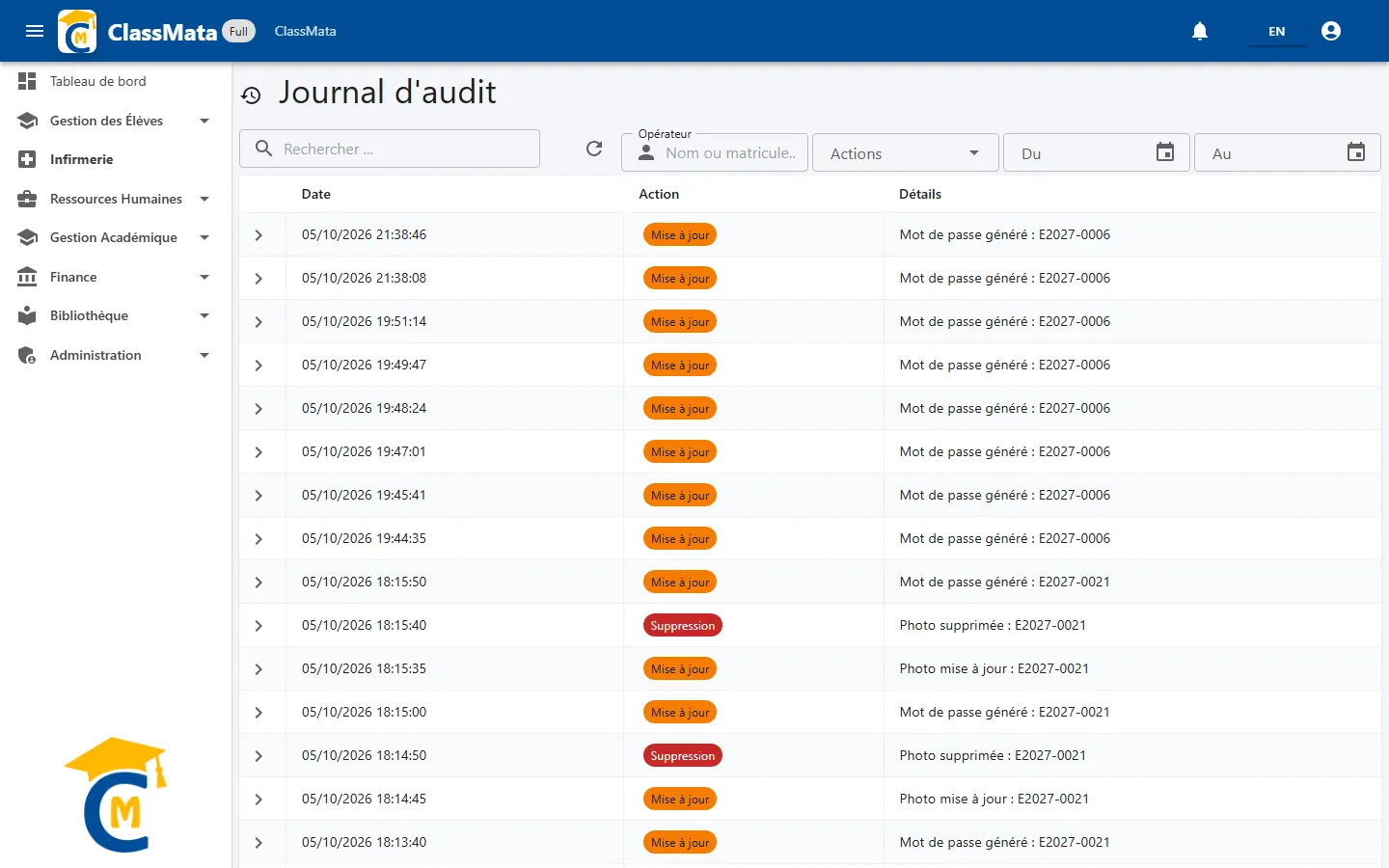Expand the 05/10/2026 18:15:40 Suppression row

259,626
